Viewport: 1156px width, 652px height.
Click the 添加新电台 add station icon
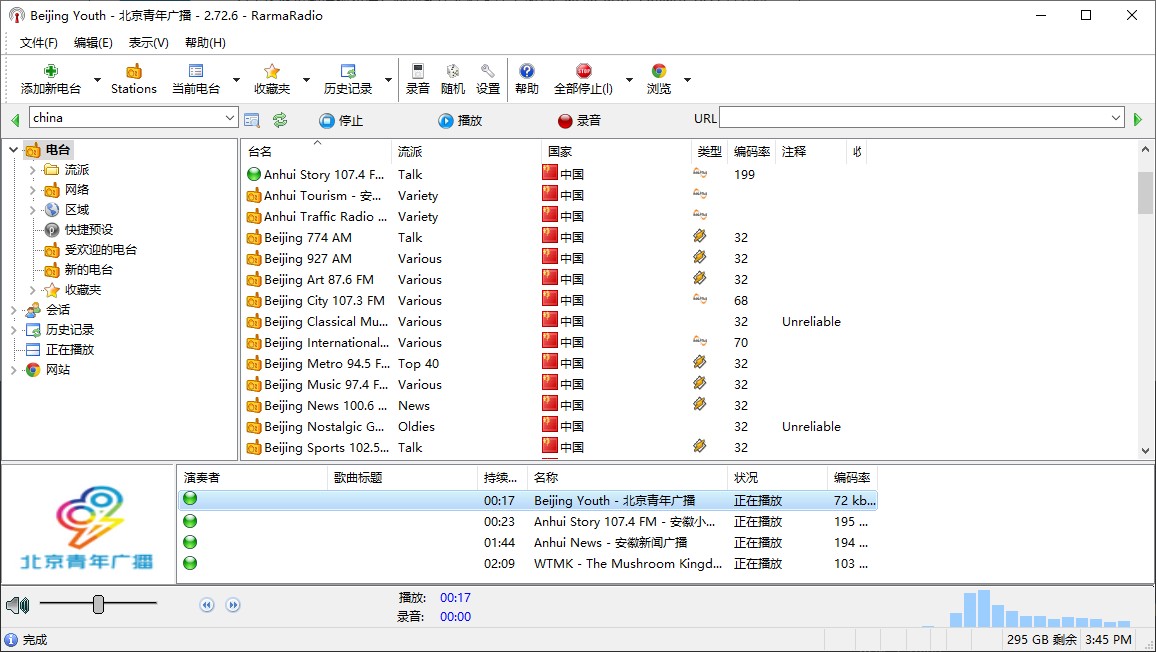(49, 70)
